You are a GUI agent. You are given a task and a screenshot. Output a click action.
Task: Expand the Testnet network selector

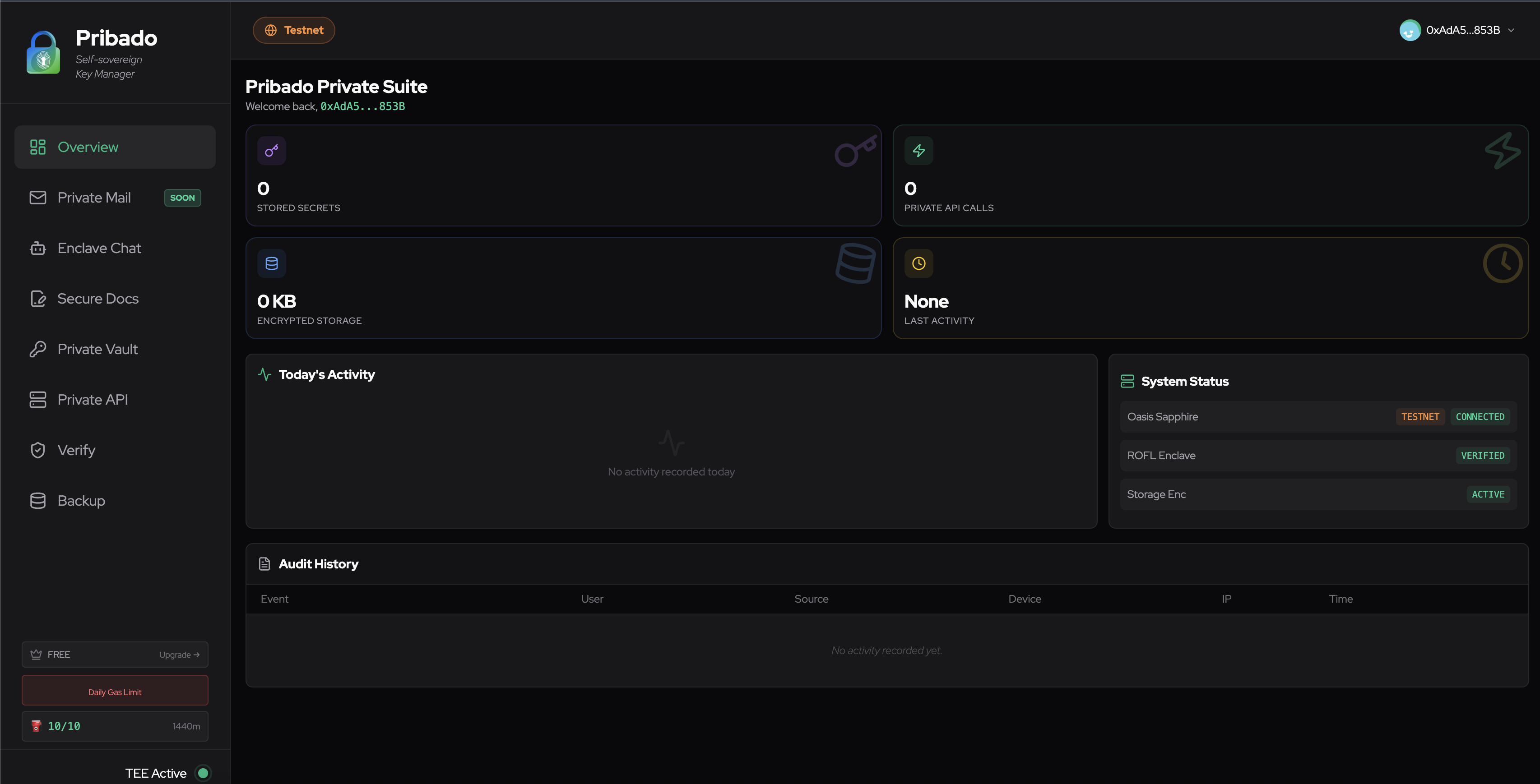click(293, 29)
